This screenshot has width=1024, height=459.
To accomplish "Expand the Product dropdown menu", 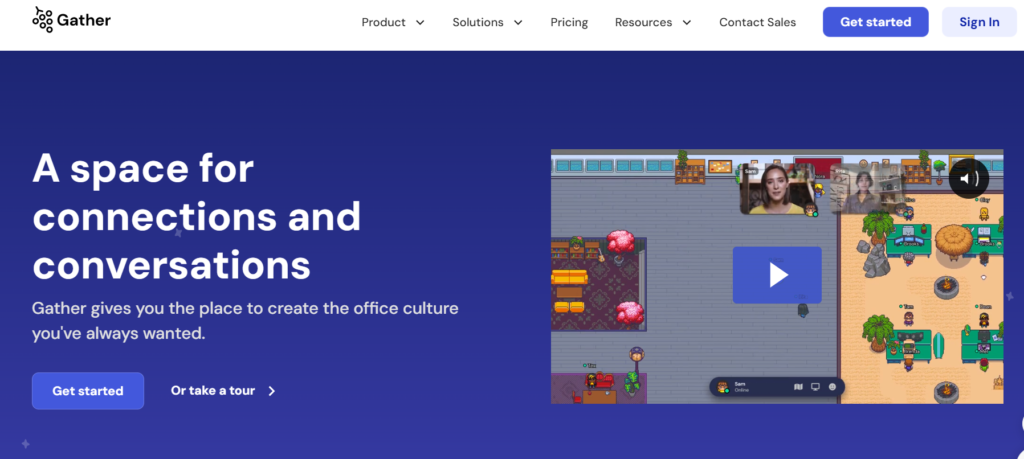I will tap(392, 22).
